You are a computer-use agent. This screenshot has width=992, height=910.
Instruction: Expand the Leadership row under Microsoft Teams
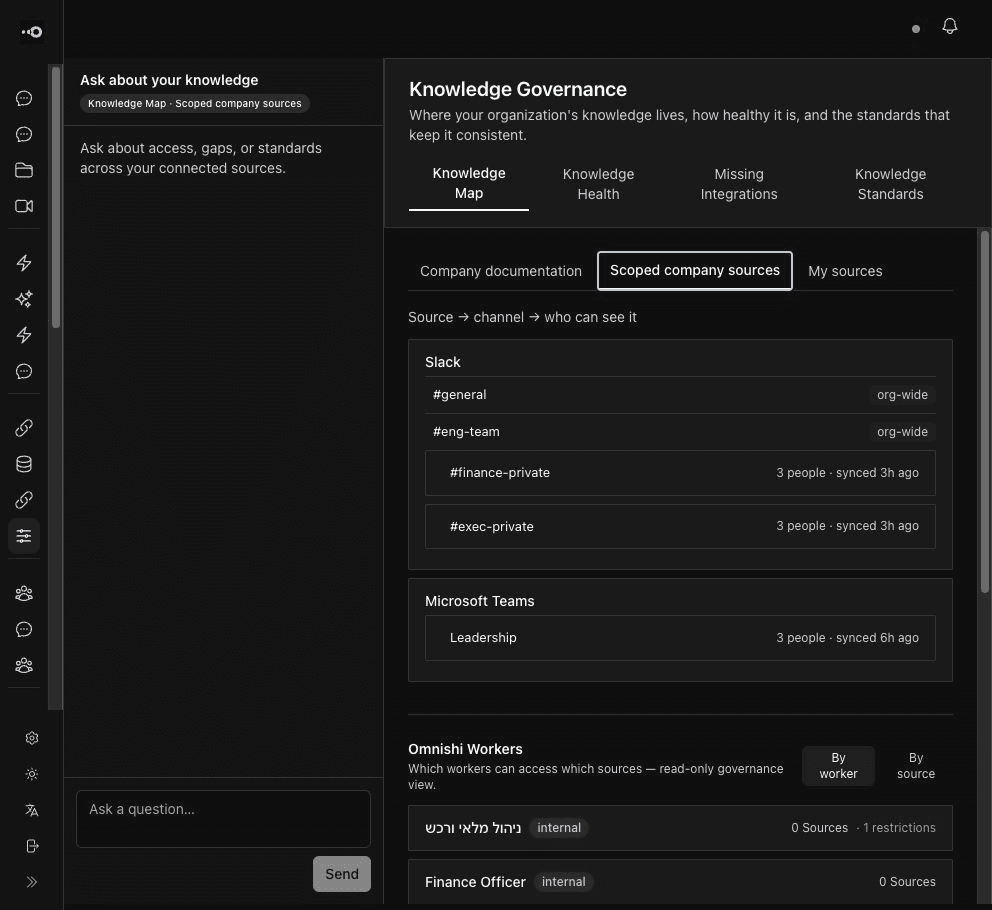point(680,638)
